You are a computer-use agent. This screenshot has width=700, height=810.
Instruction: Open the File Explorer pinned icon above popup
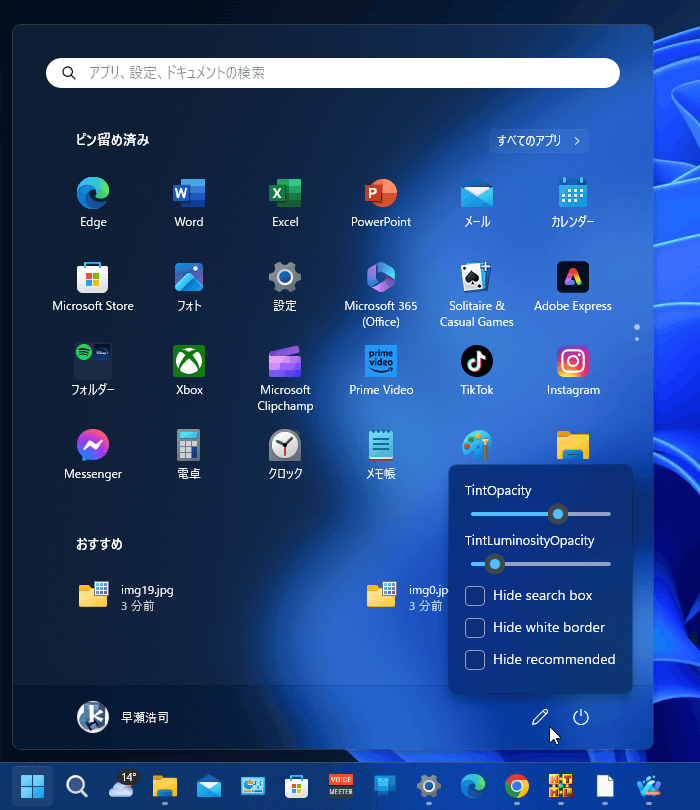[x=572, y=445]
